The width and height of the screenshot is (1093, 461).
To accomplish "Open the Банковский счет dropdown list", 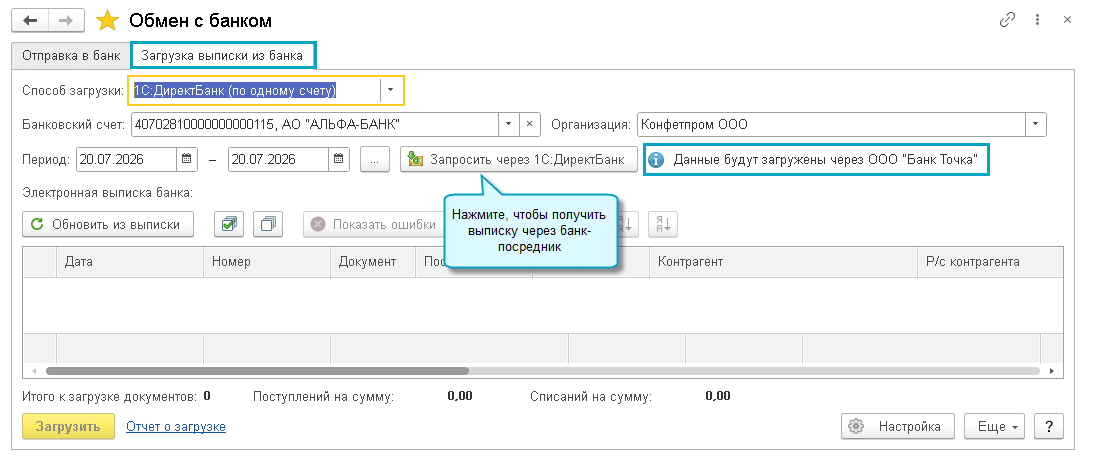I will click(508, 124).
